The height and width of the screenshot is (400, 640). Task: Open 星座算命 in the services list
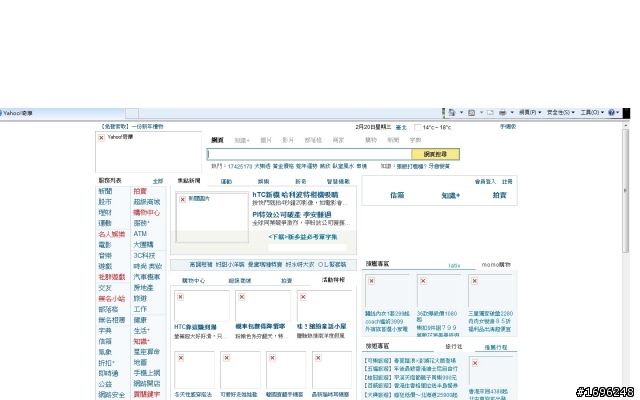tap(147, 351)
